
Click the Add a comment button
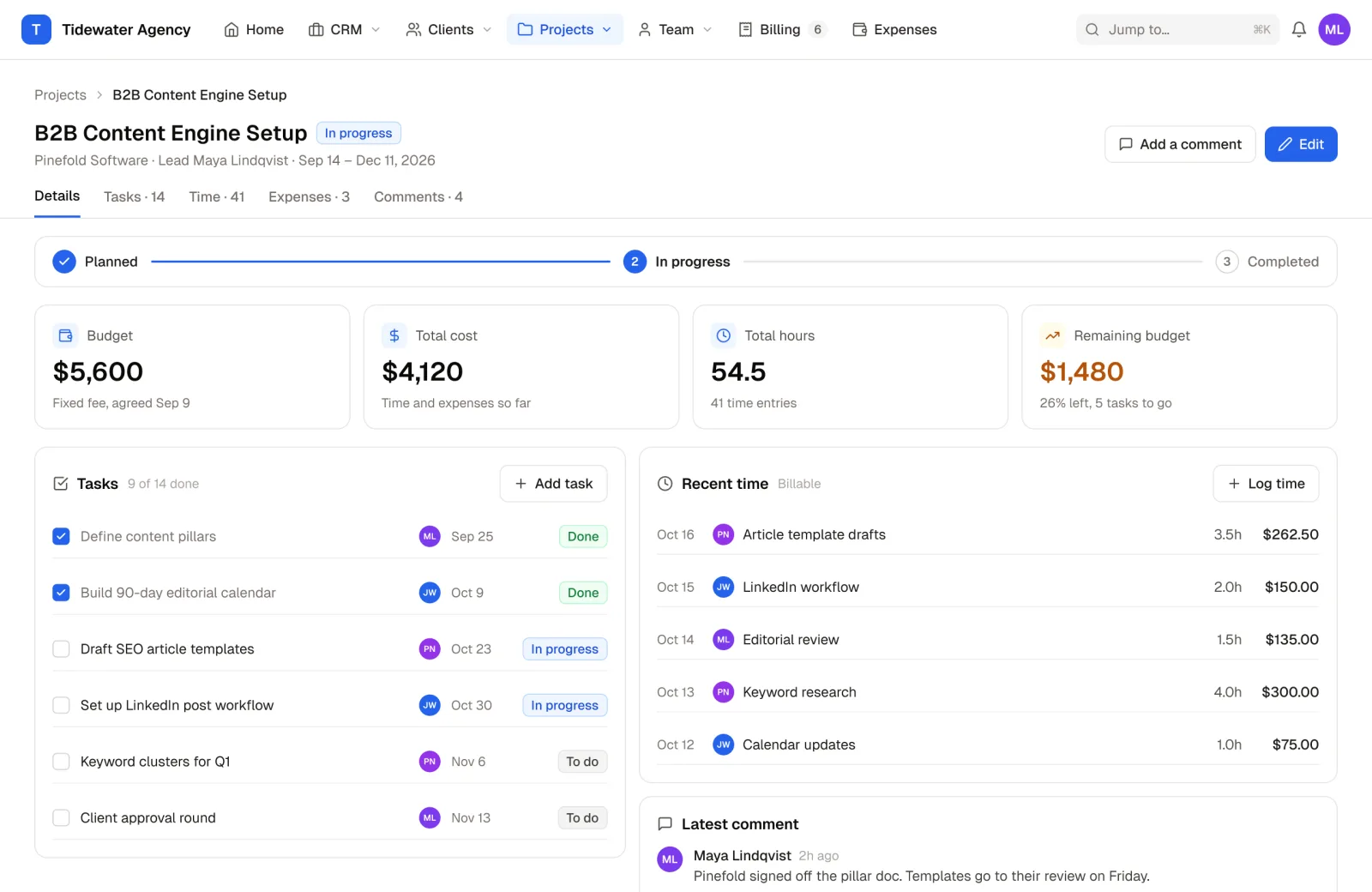(x=1180, y=144)
